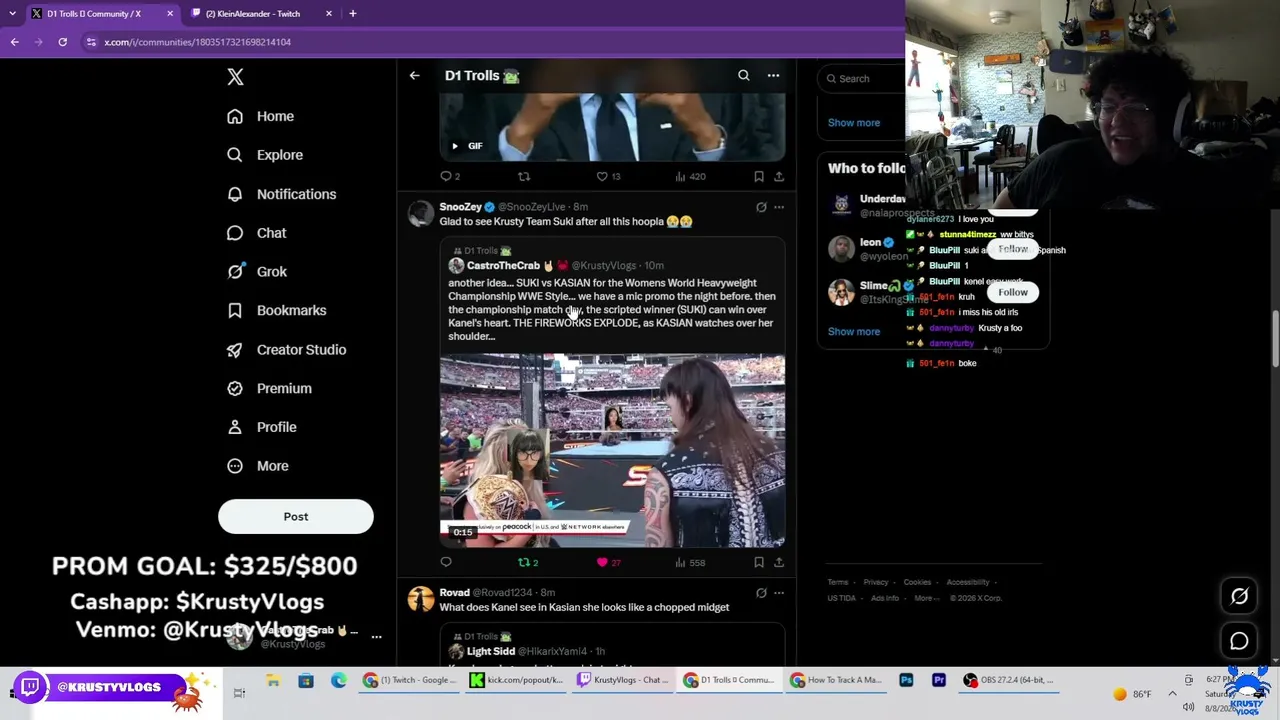This screenshot has width=1280, height=720.
Task: Open Microsoft Edge from the taskbar
Action: click(x=339, y=681)
